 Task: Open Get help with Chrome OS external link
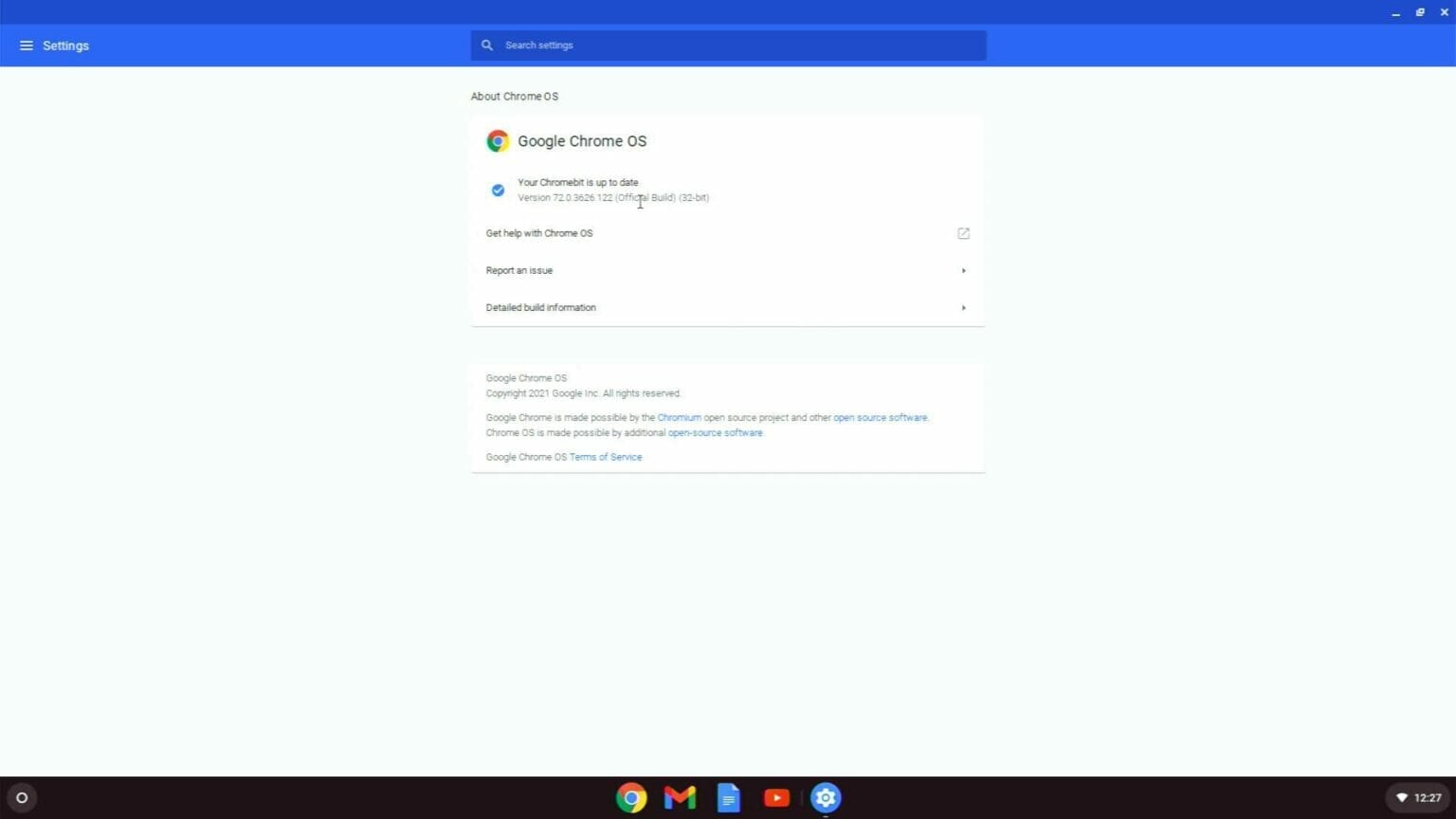pyautogui.click(x=963, y=233)
